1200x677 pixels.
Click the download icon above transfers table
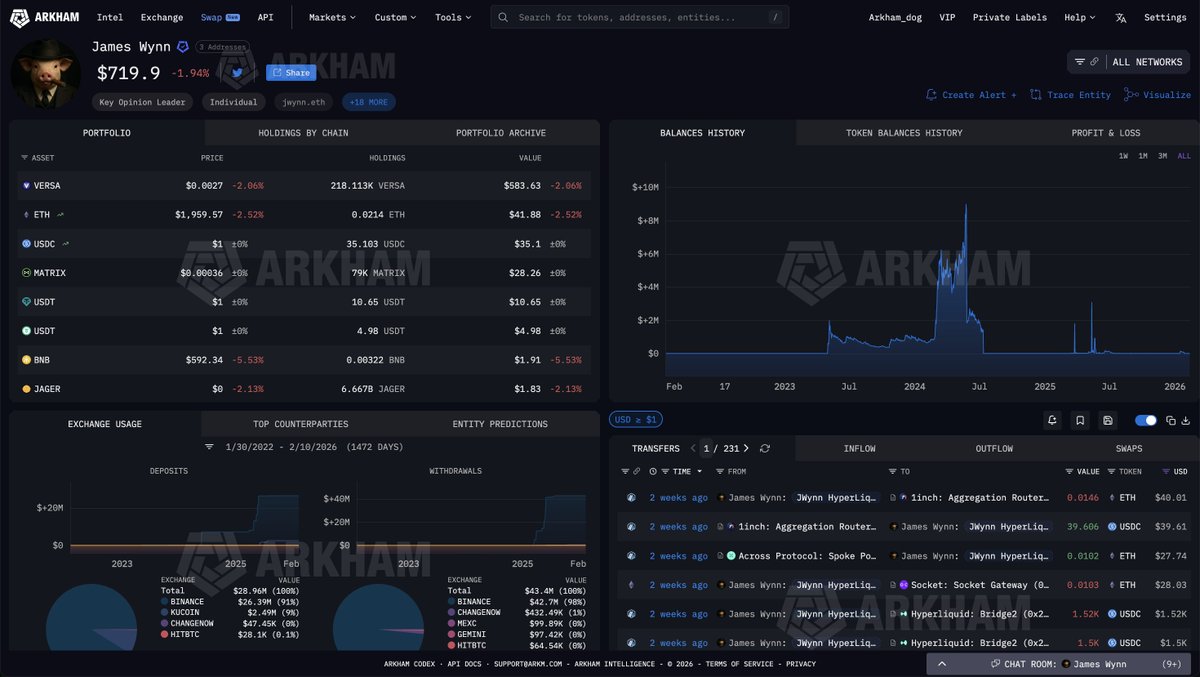pos(1186,420)
